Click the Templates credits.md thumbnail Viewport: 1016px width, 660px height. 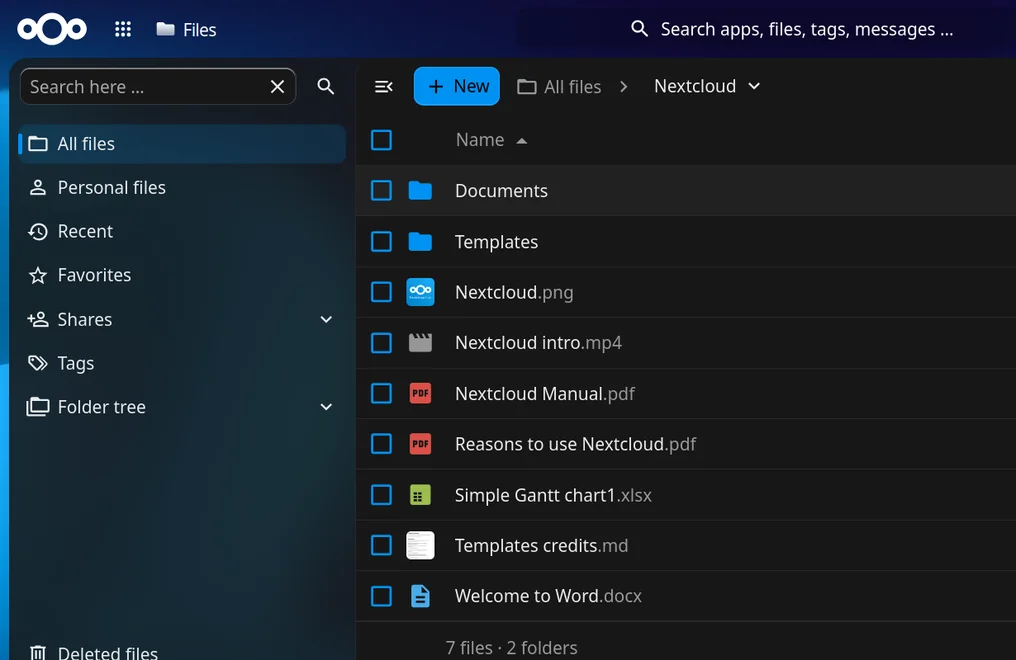(421, 545)
